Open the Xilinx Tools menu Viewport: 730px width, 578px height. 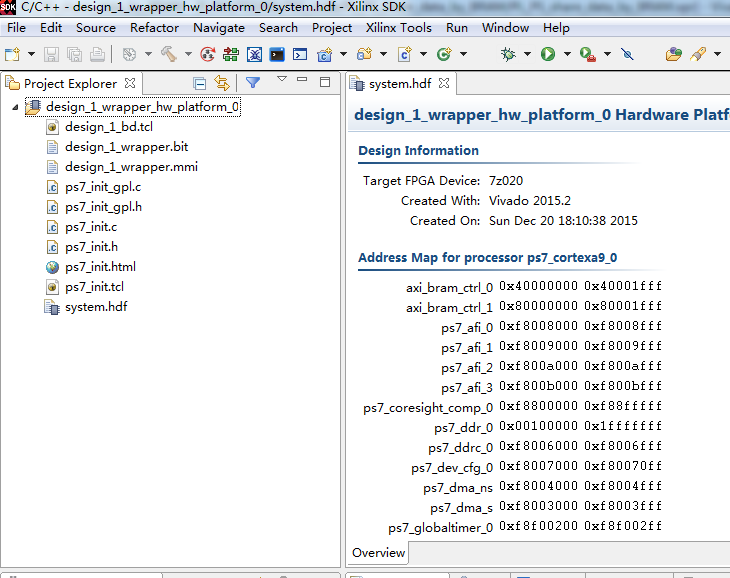(399, 28)
